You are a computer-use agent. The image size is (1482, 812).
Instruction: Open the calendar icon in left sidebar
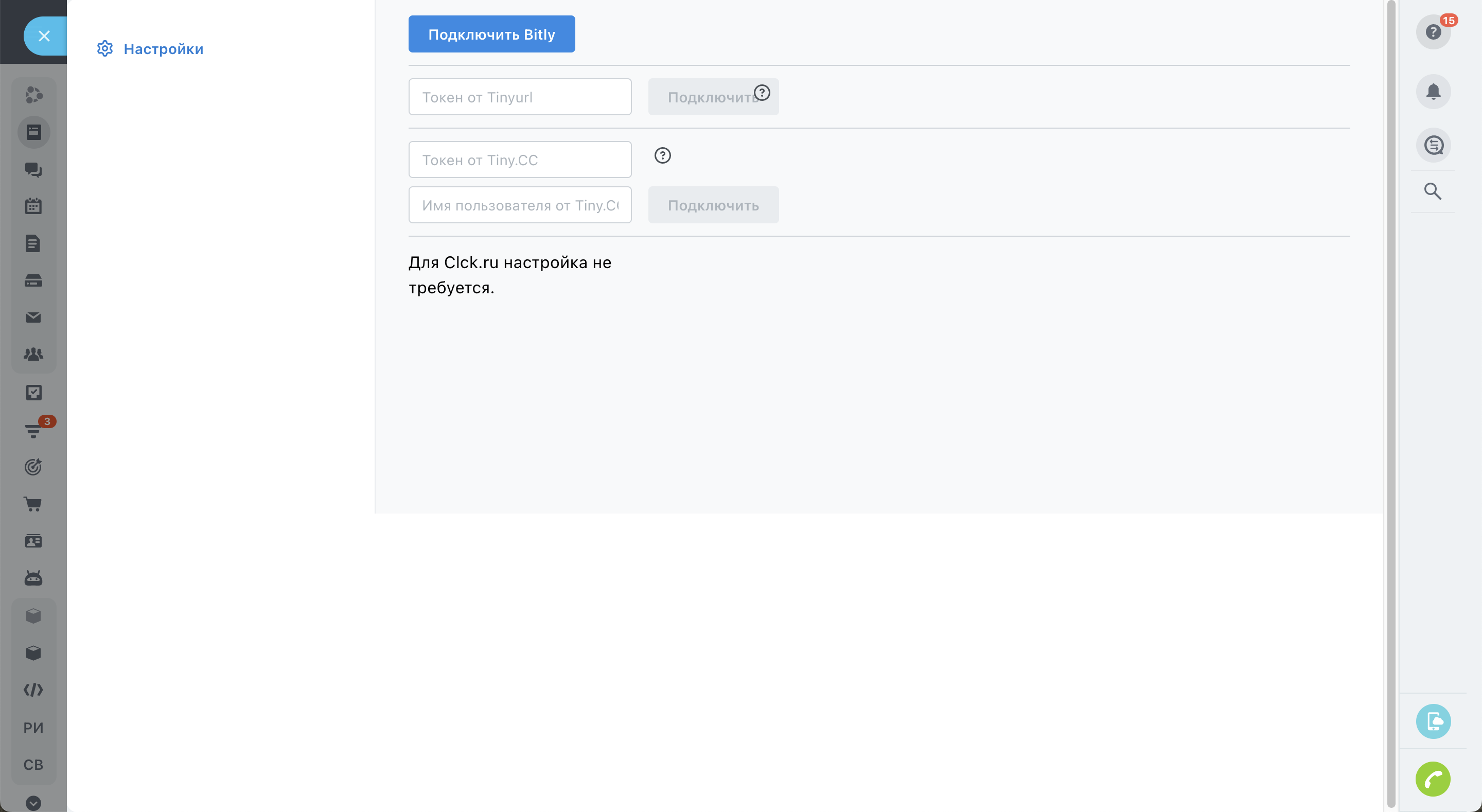point(33,206)
